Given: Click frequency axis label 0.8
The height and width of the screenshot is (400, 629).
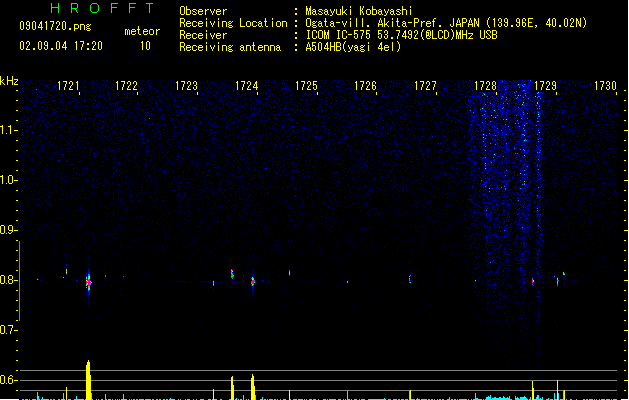Looking at the screenshot, I should pyautogui.click(x=8, y=280).
